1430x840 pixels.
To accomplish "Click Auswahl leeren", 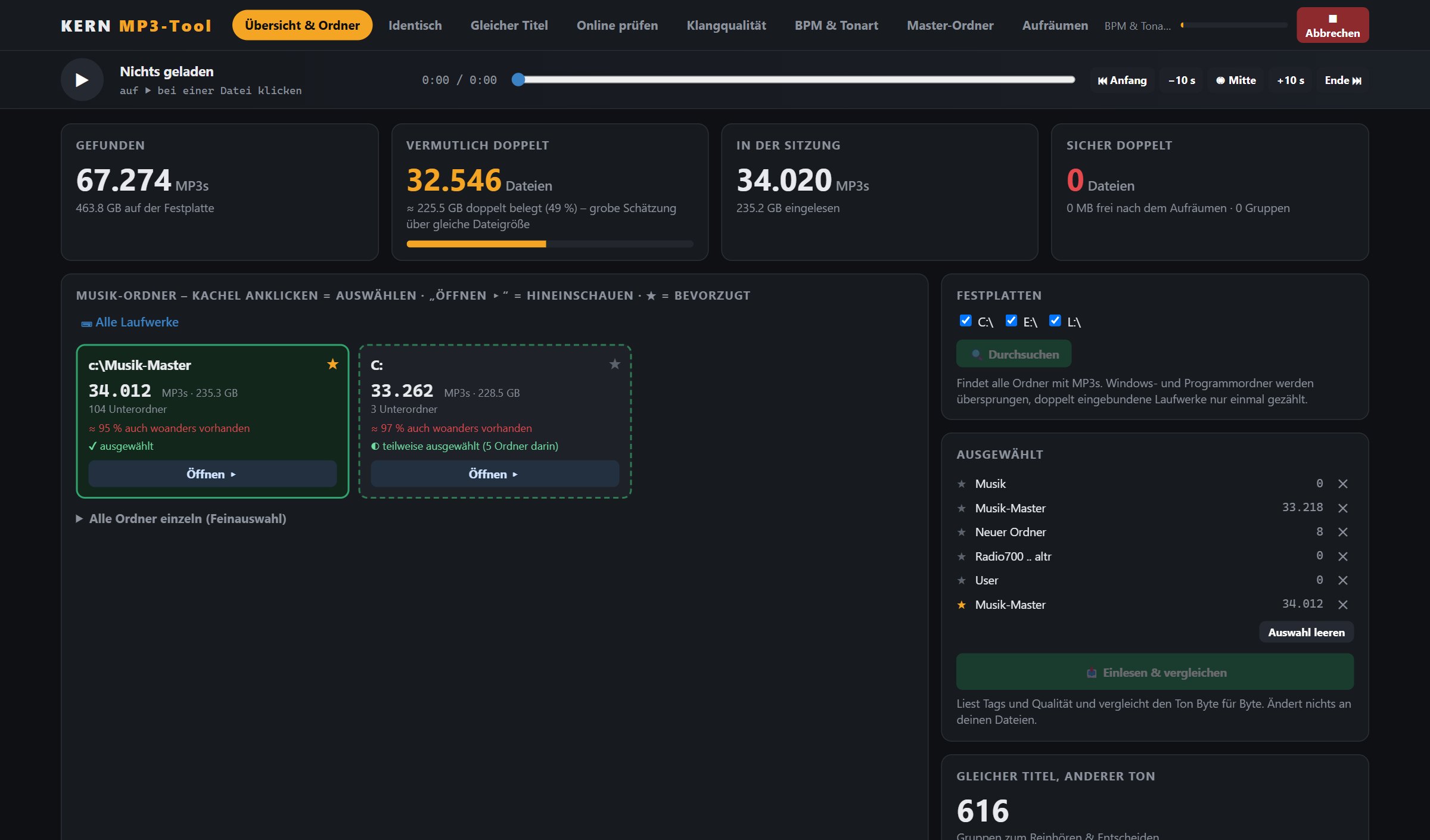I will pyautogui.click(x=1306, y=632).
